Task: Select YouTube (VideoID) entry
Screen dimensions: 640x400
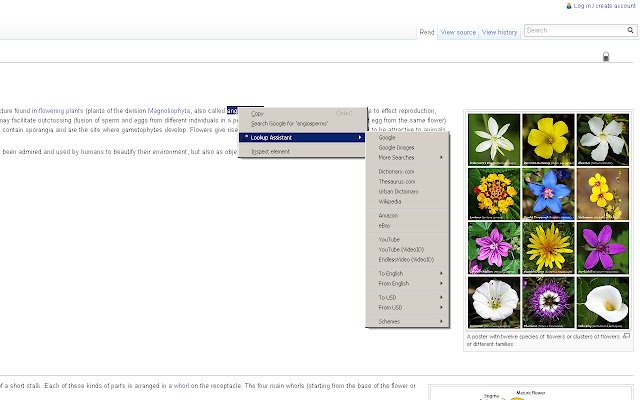Action: coord(407,249)
